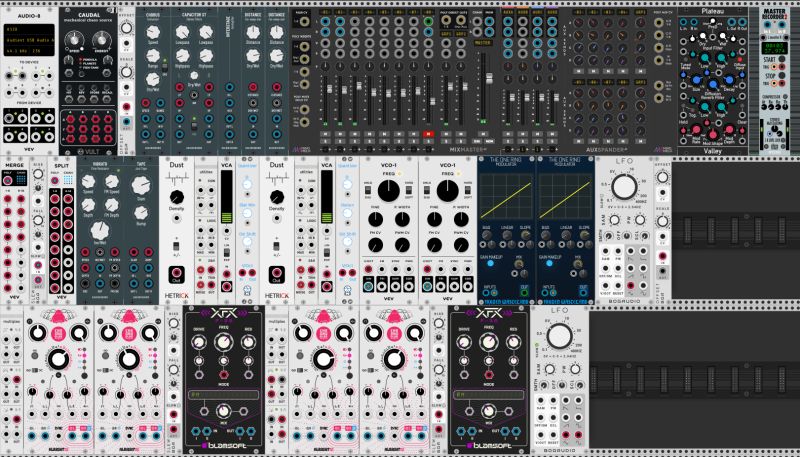
Task: Click the Tape Bump knob
Action: (141, 212)
